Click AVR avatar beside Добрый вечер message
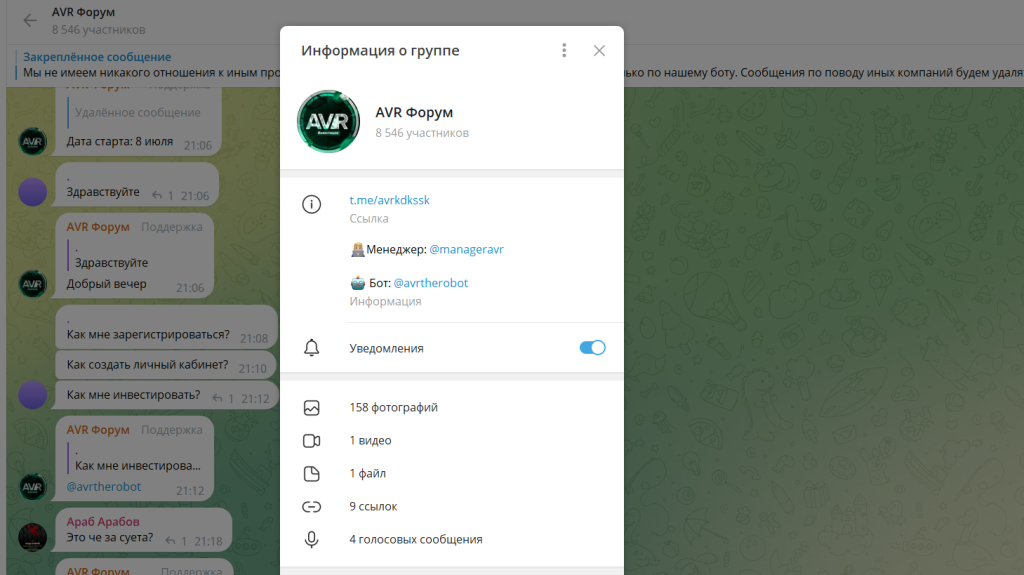This screenshot has width=1024, height=575. tap(33, 284)
